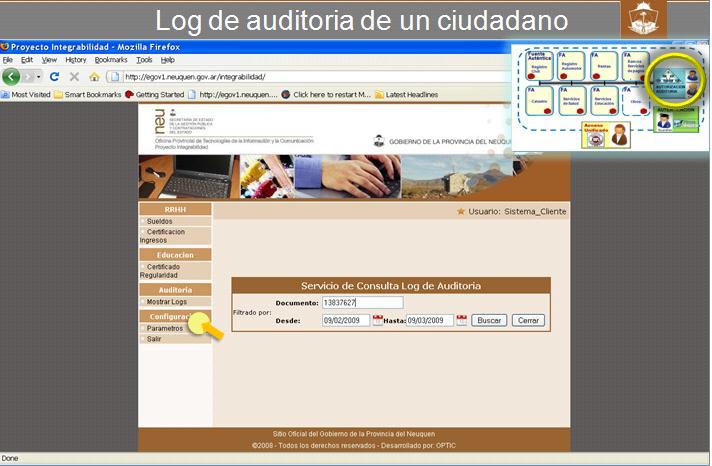Go to the home page icon
Screen dimensions: 712x466
94,77
